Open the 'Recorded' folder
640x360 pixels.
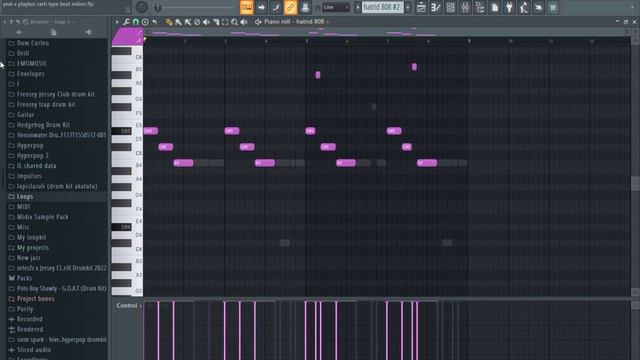(x=29, y=319)
